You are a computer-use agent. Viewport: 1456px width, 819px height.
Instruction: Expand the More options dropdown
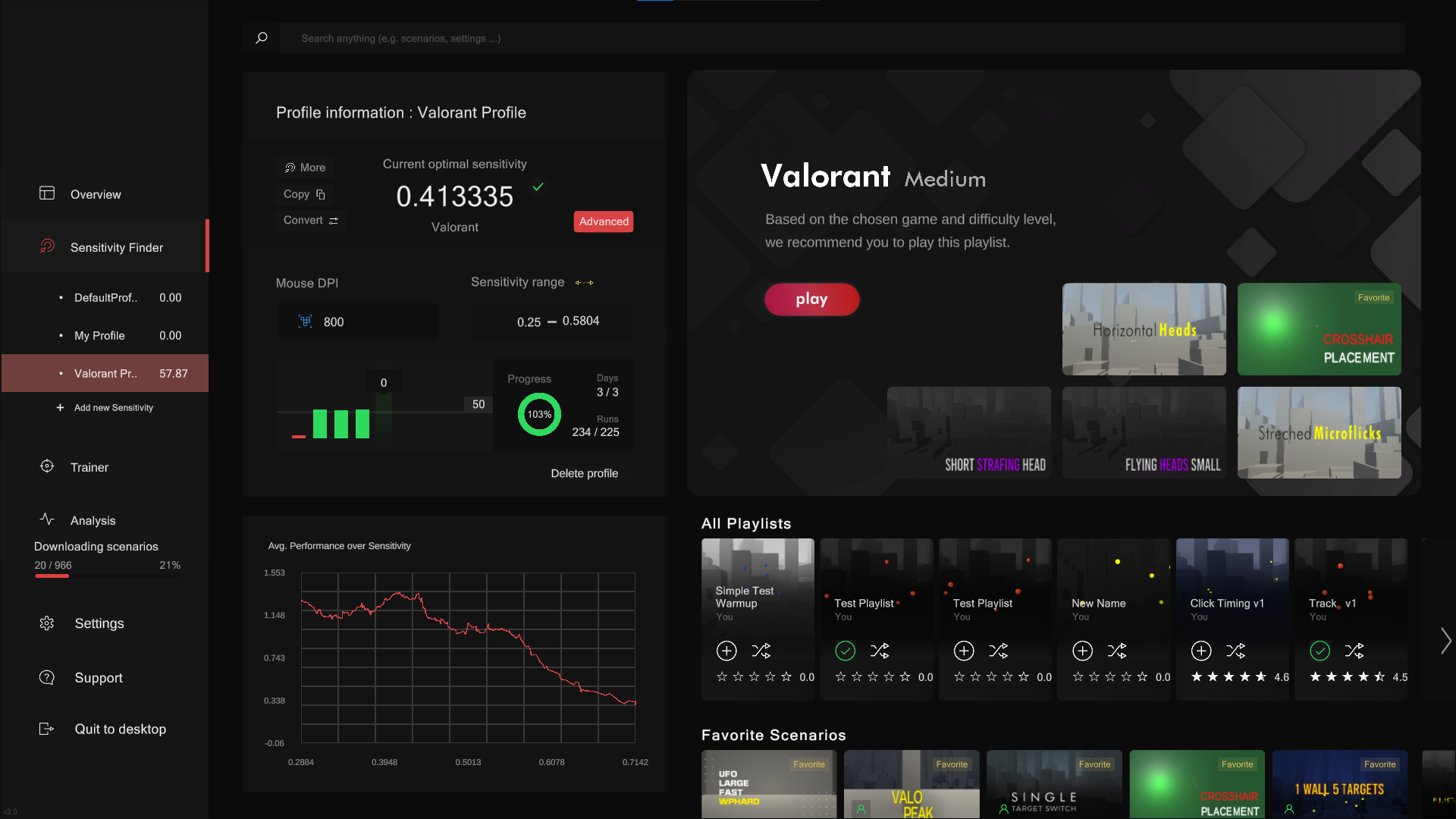pos(305,168)
